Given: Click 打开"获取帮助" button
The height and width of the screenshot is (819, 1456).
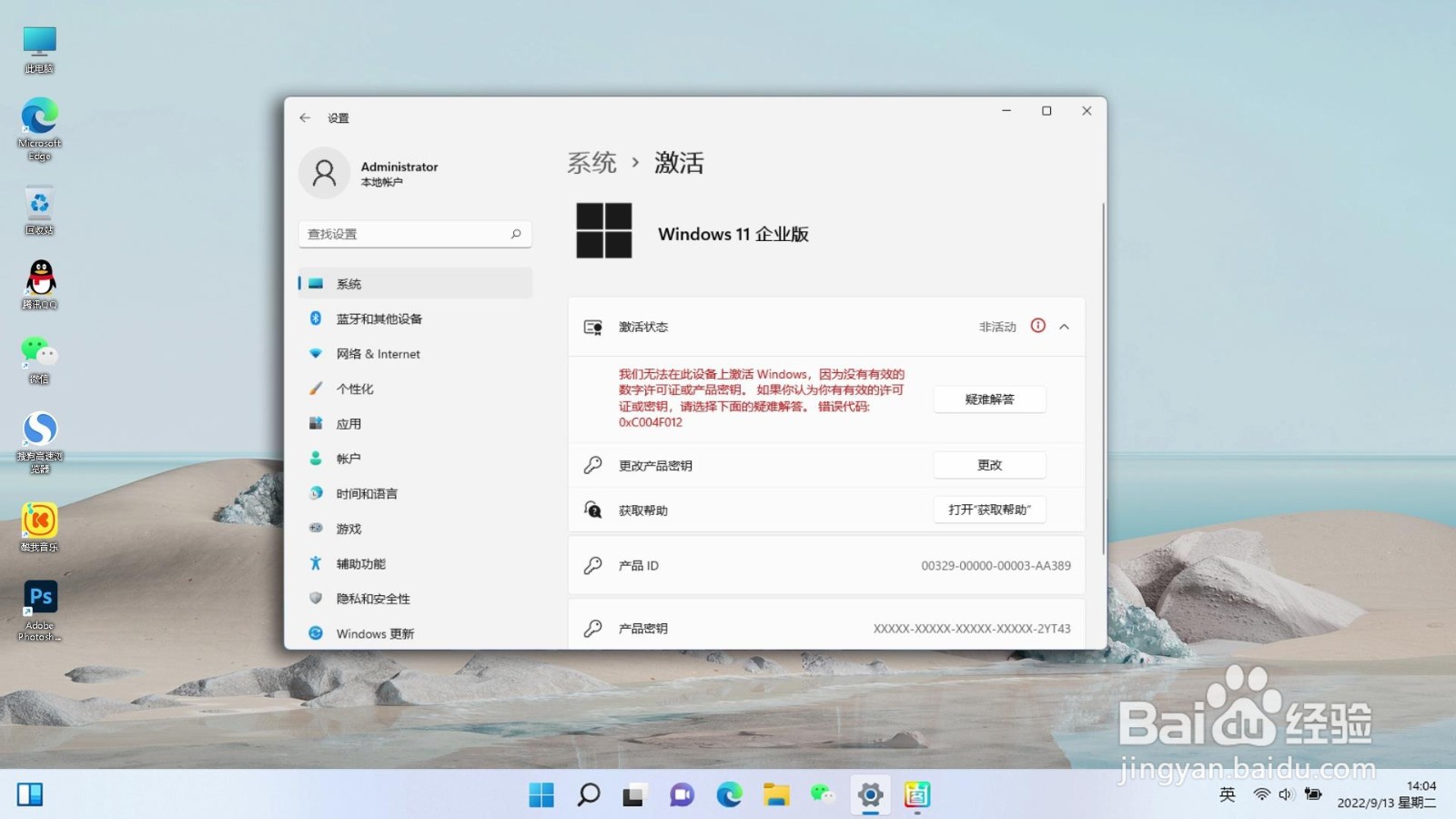Looking at the screenshot, I should 989,510.
